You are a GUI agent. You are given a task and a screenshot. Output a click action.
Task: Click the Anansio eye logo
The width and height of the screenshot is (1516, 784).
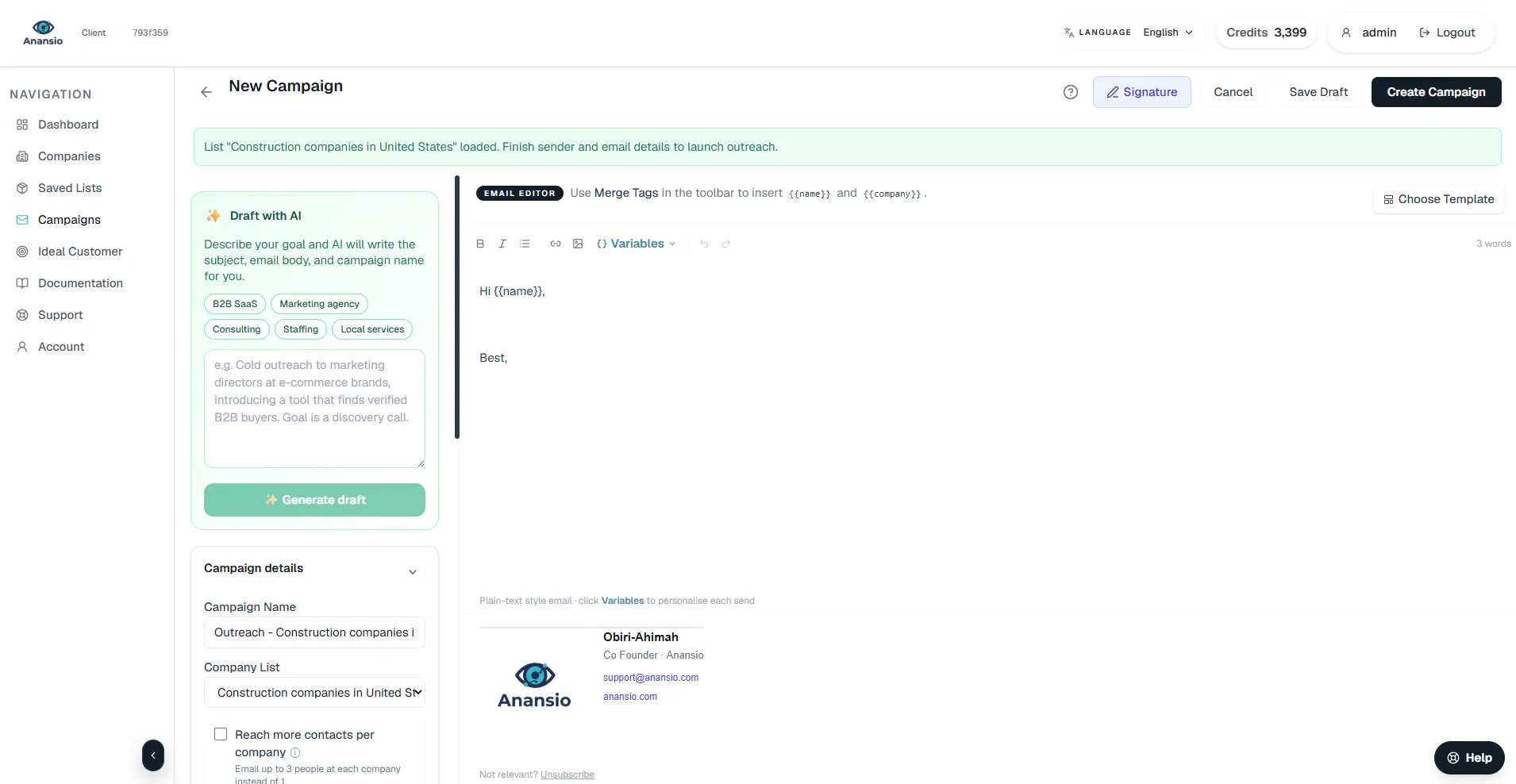43,33
